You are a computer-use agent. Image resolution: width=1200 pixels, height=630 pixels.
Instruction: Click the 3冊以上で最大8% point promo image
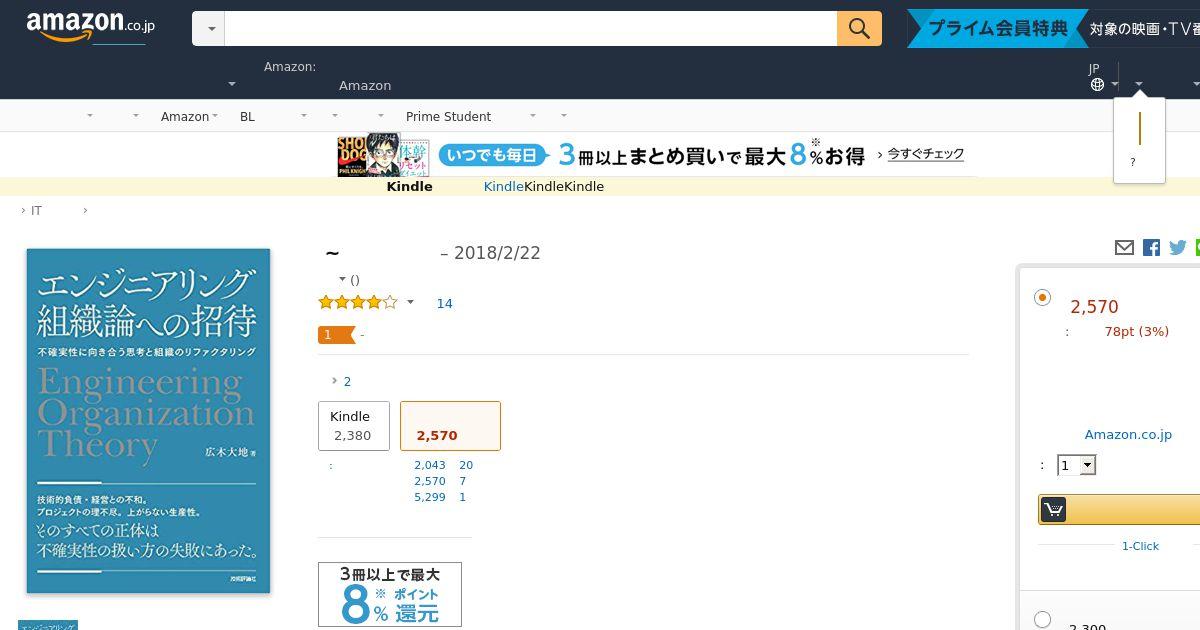click(390, 595)
